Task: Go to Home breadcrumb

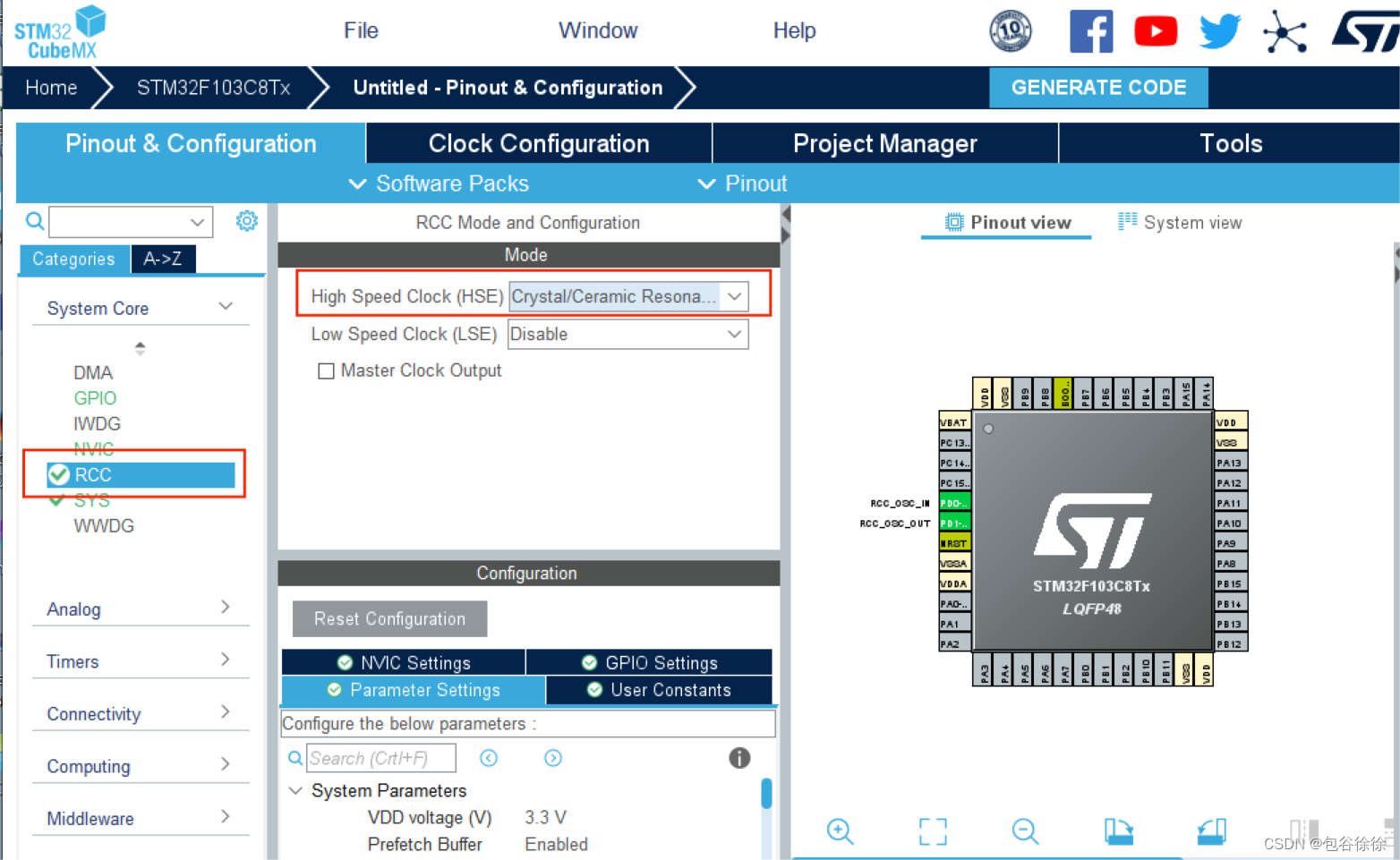Action: pyautogui.click(x=51, y=88)
